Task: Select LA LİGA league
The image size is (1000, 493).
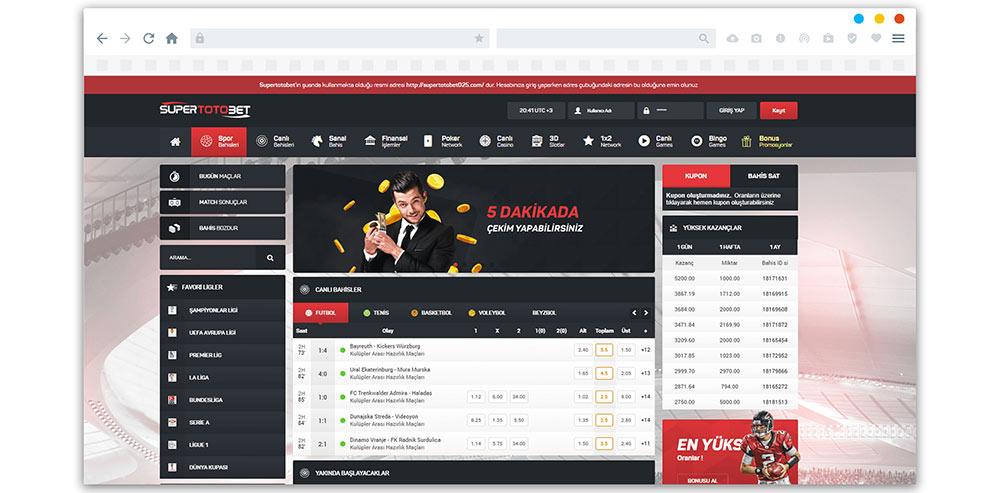Action: point(222,378)
